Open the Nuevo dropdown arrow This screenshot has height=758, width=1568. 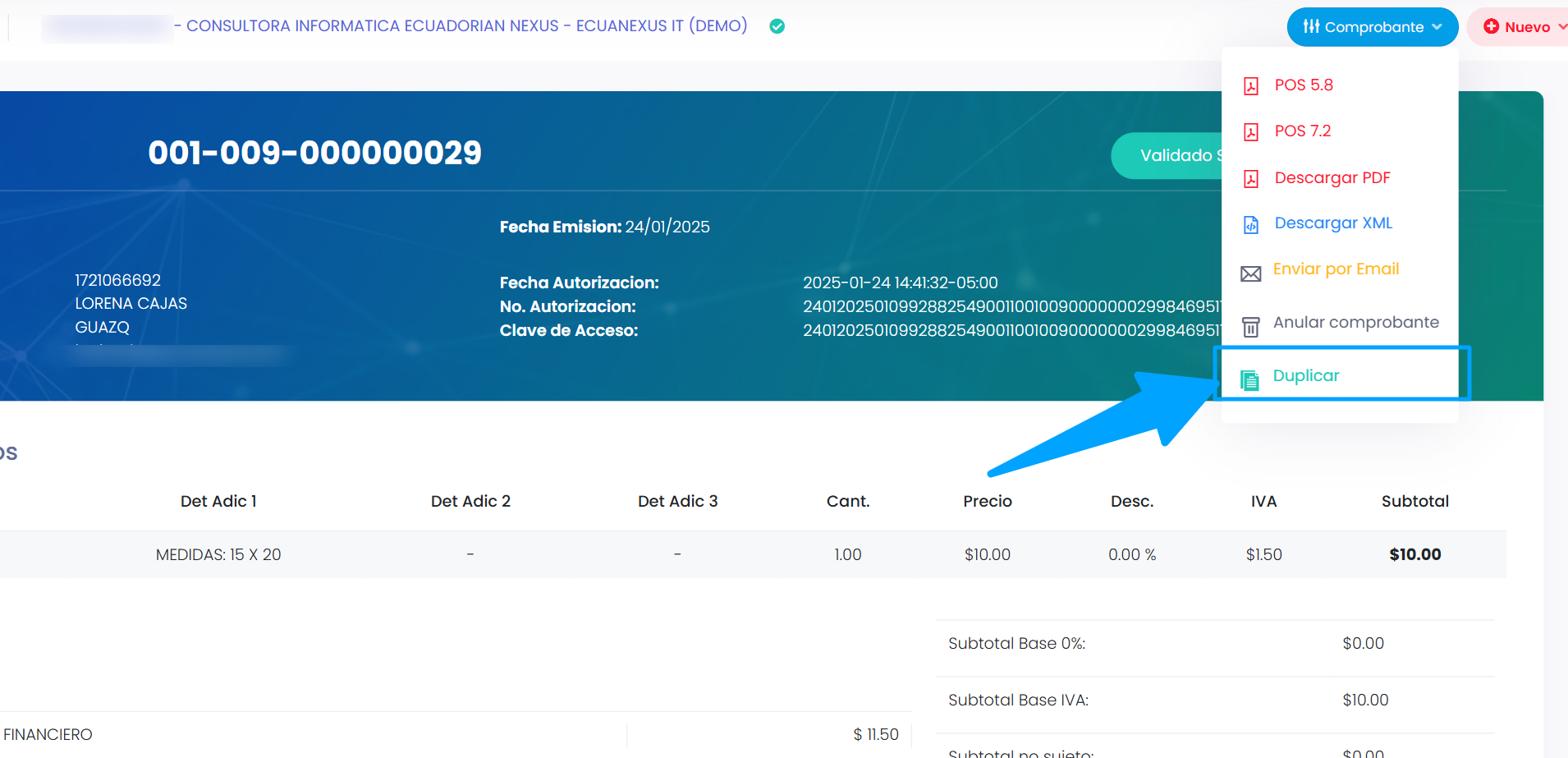[1561, 27]
